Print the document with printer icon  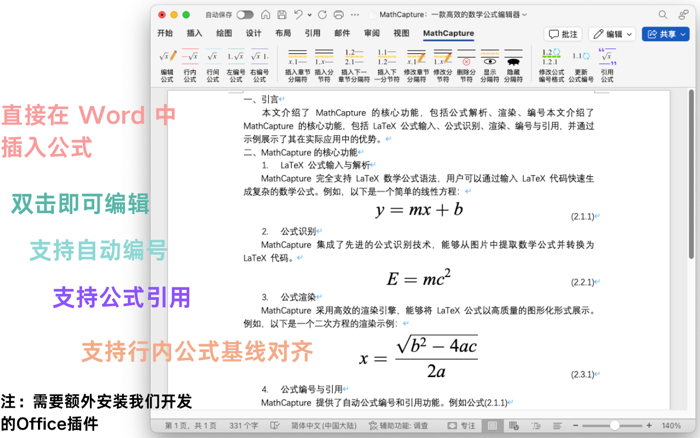click(x=339, y=15)
